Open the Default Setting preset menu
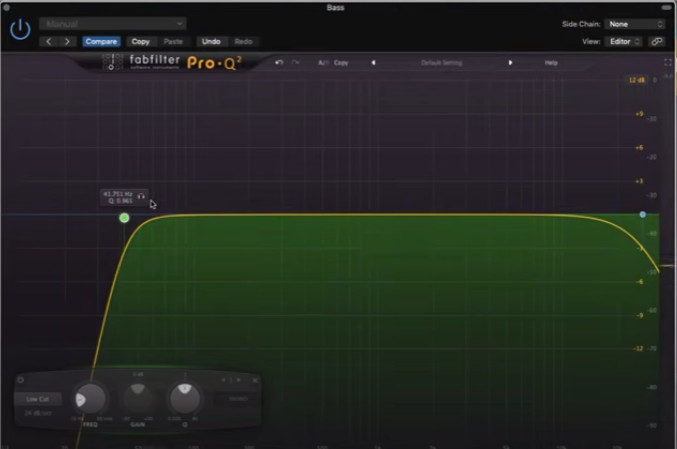677x449 pixels. coord(442,63)
